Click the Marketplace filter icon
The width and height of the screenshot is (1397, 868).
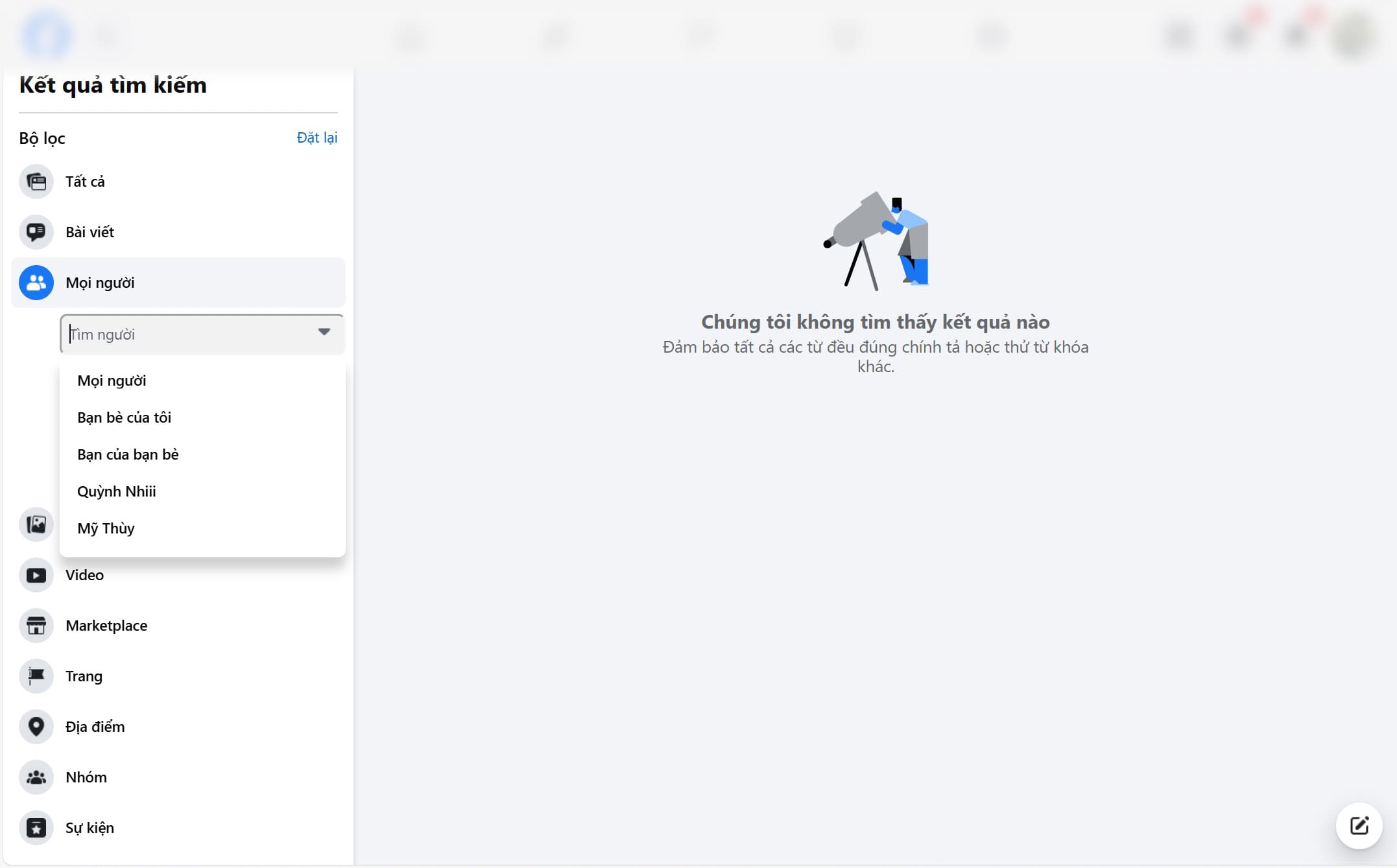pos(37,625)
